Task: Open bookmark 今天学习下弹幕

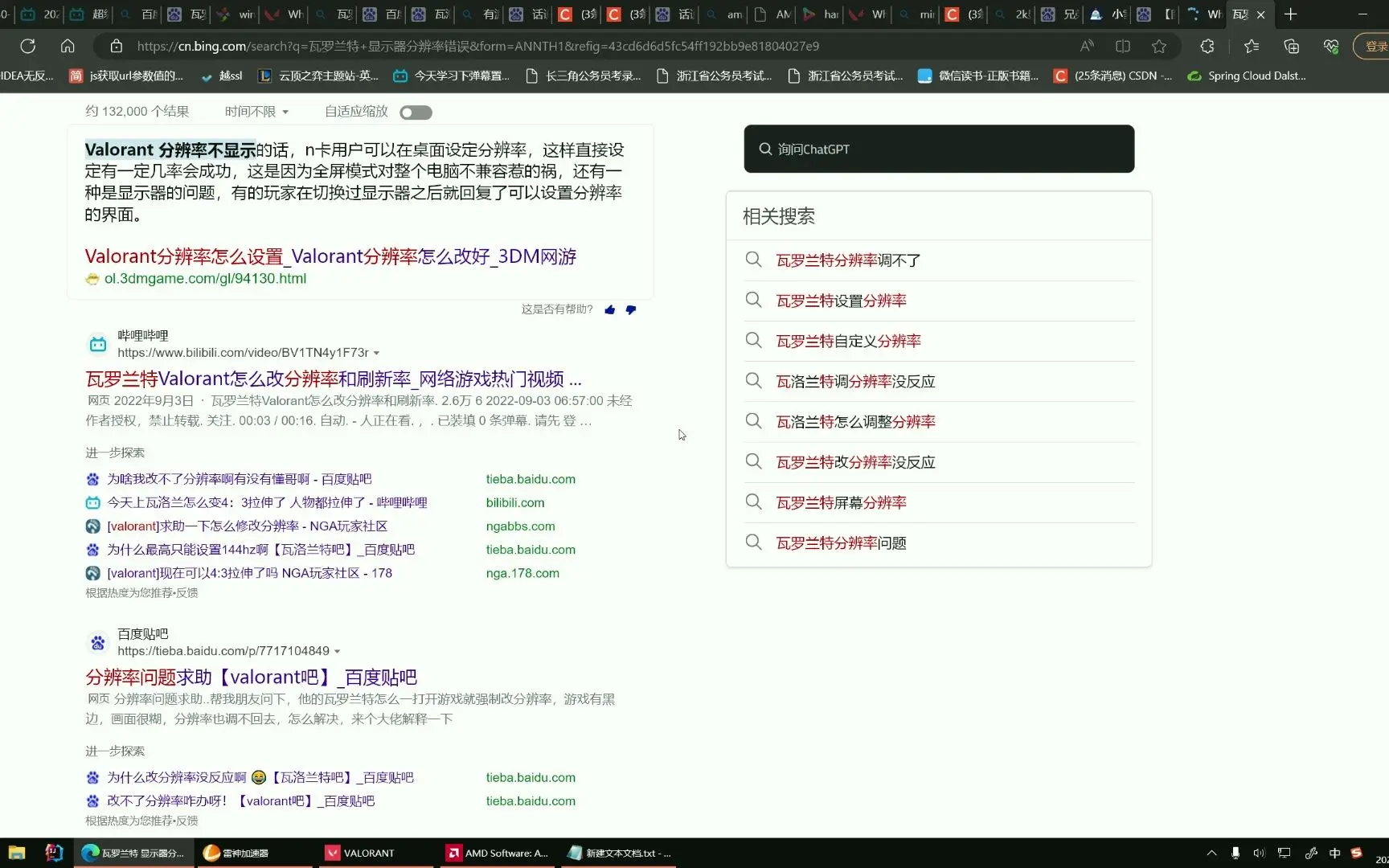Action: tap(452, 76)
